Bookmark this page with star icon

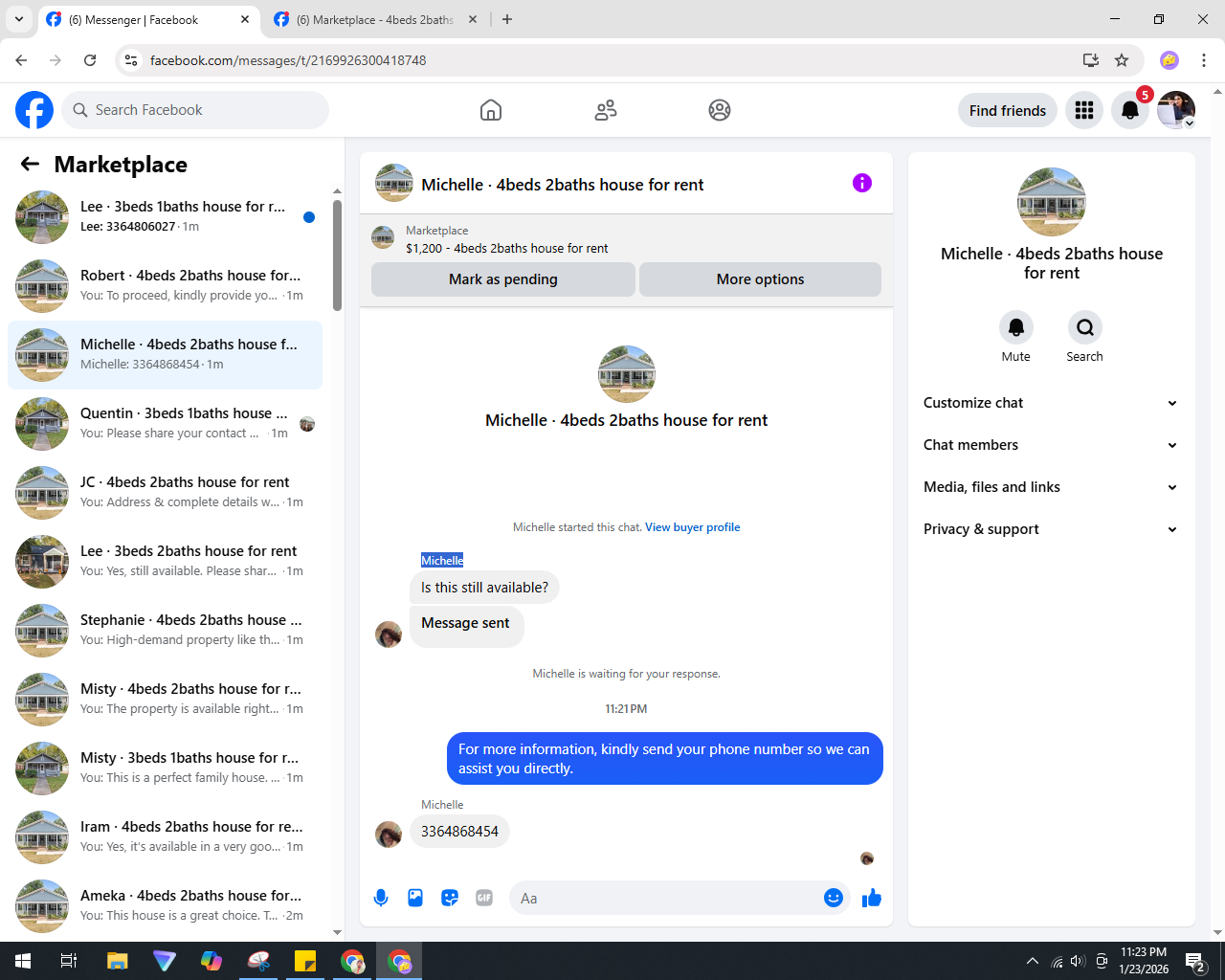click(x=1122, y=60)
